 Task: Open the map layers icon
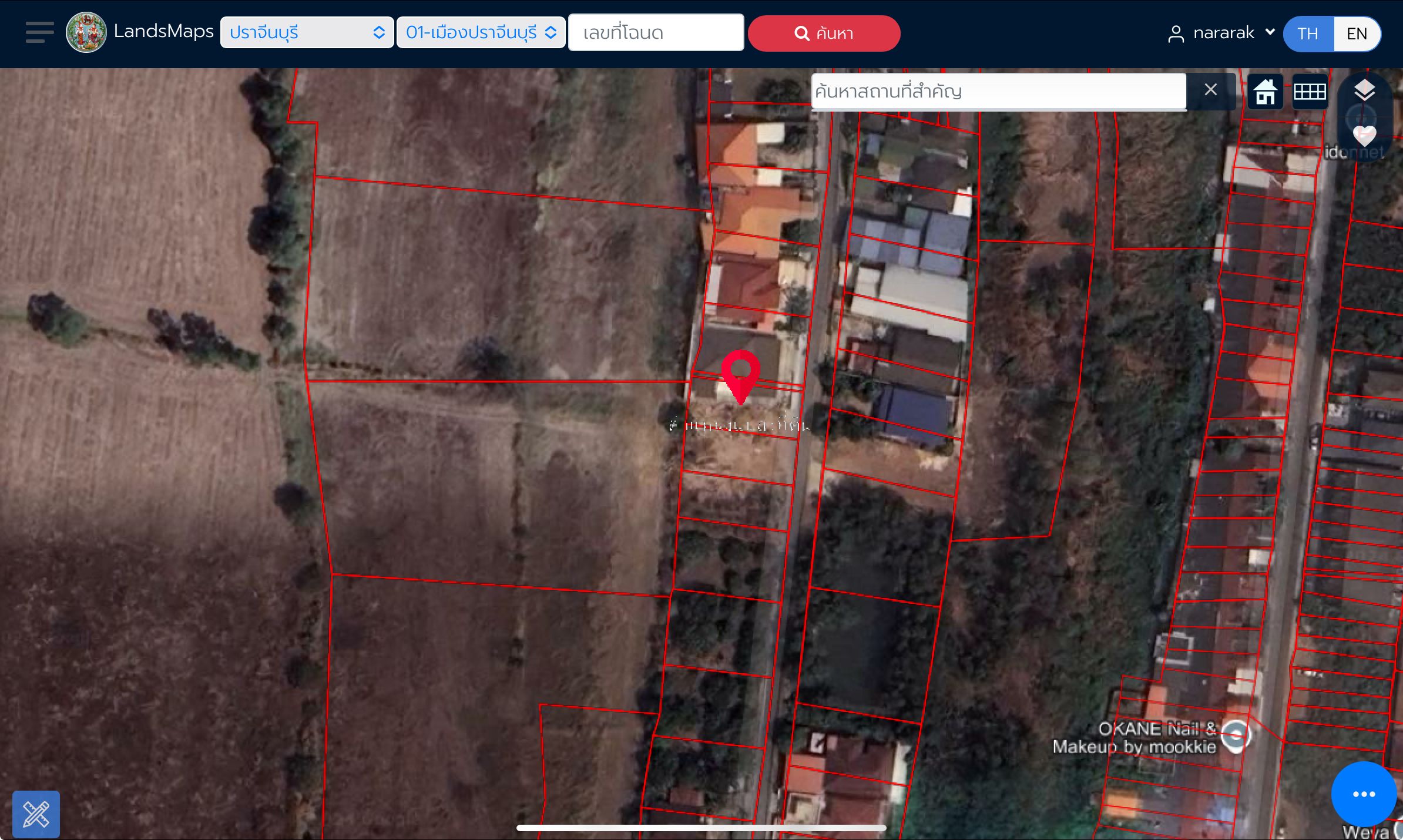(1364, 90)
